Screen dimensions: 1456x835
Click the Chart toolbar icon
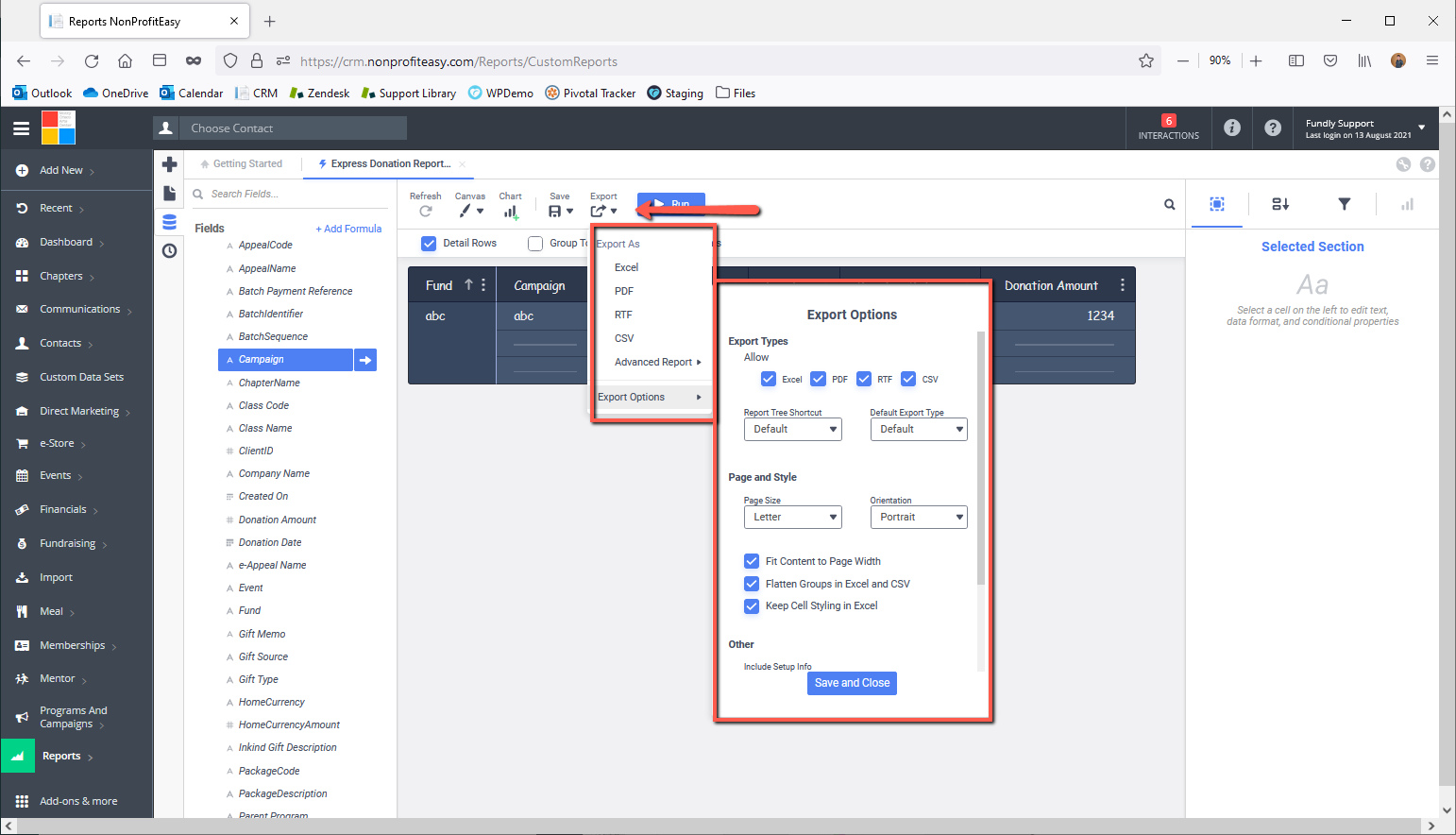511,212
